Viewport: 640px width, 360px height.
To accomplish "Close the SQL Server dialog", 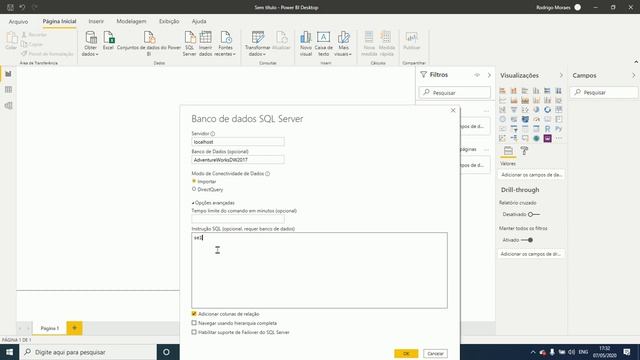I will click(x=453, y=110).
